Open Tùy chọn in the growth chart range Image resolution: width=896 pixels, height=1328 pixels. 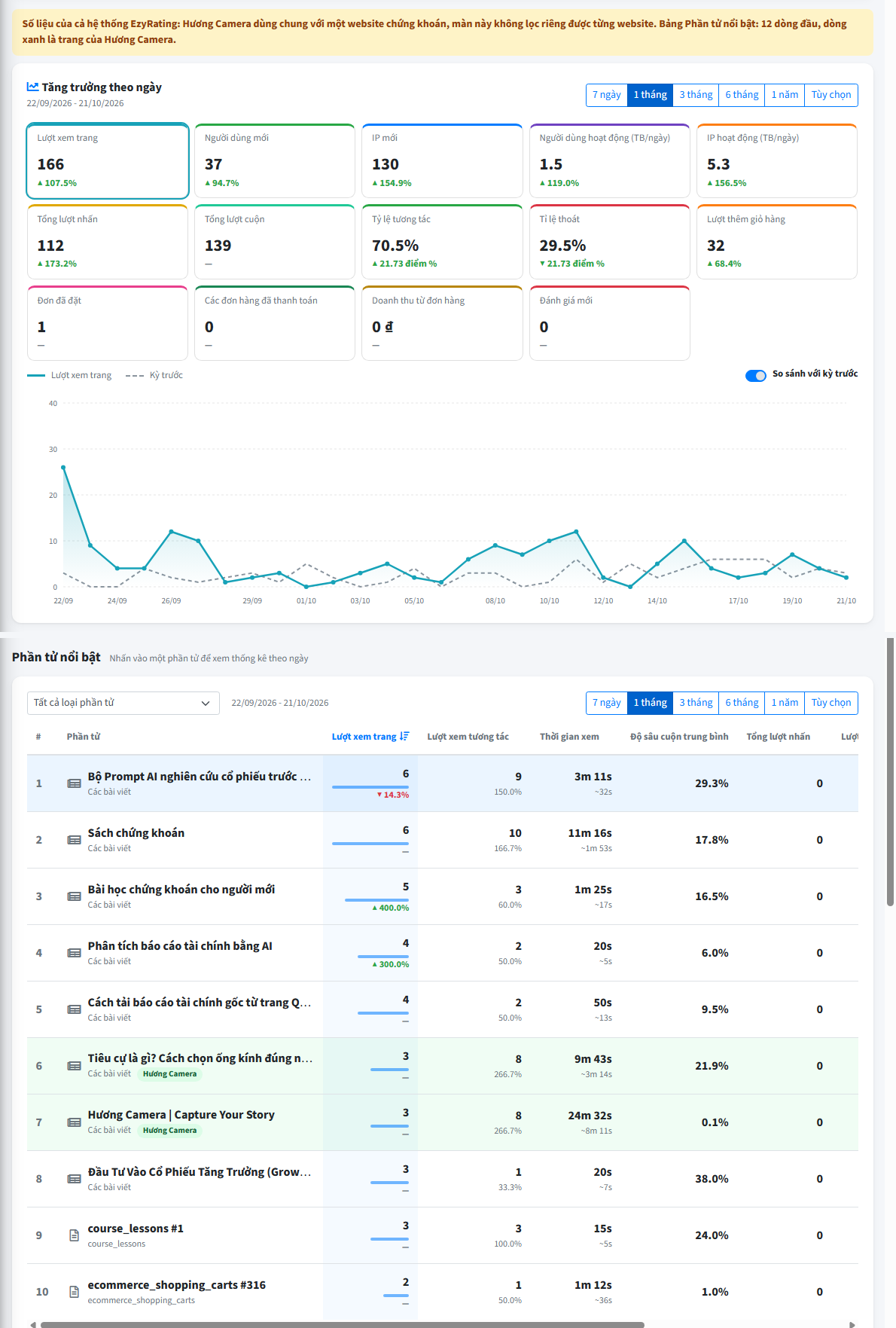click(831, 95)
